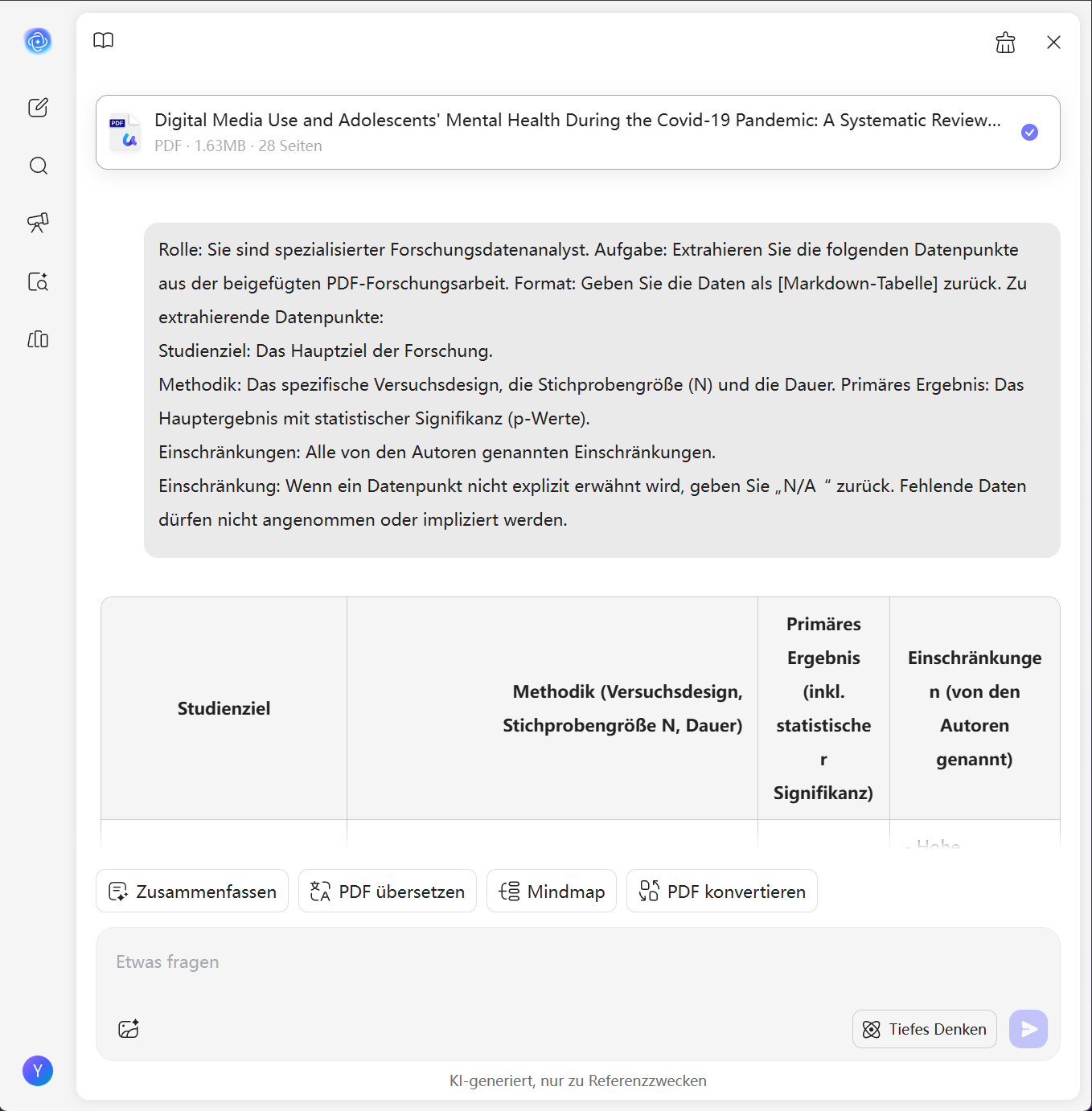This screenshot has height=1111, width=1092.
Task: Open the PDF übersetzen feature
Action: [387, 891]
